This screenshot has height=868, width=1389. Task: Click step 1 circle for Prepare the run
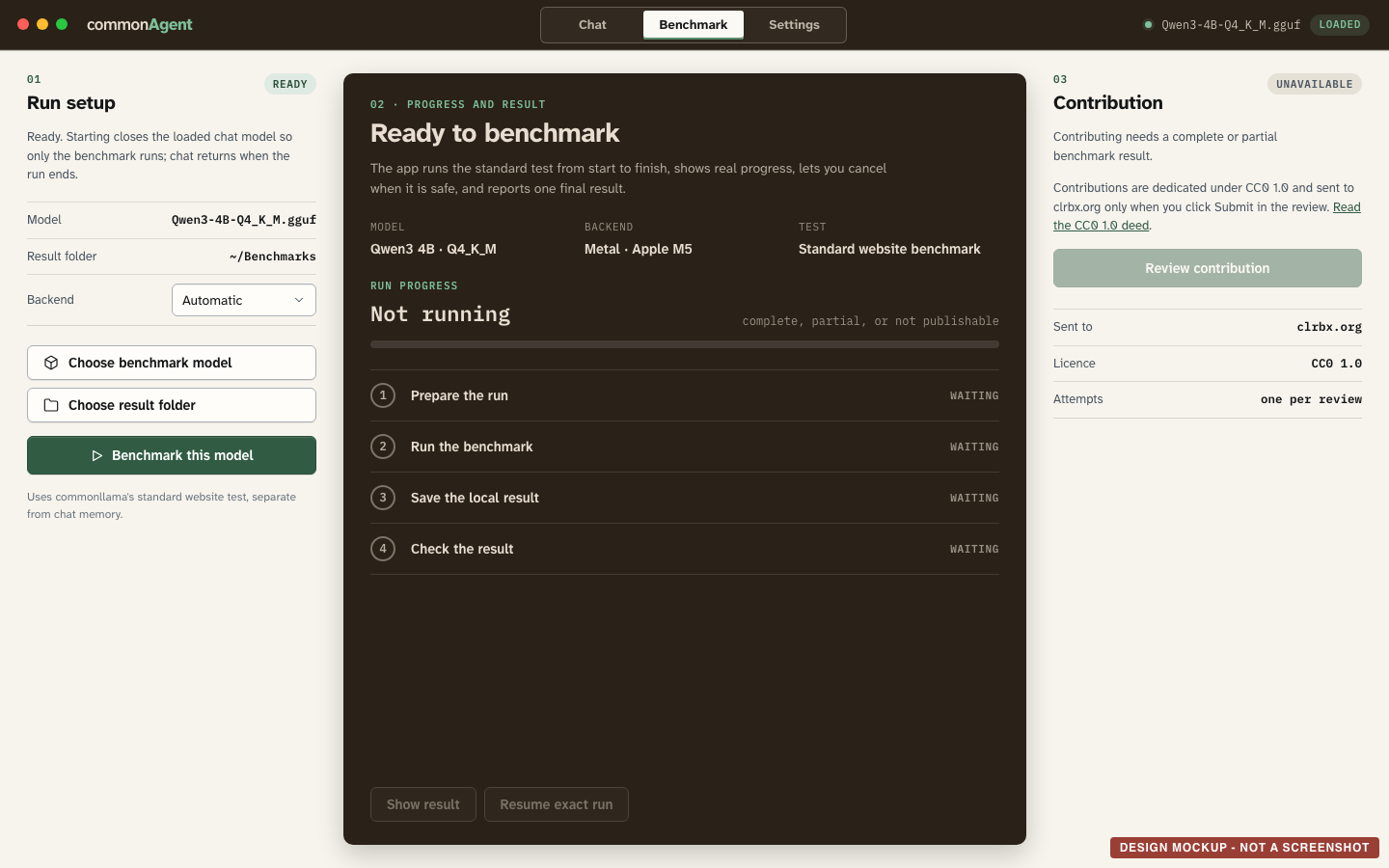[x=383, y=395]
